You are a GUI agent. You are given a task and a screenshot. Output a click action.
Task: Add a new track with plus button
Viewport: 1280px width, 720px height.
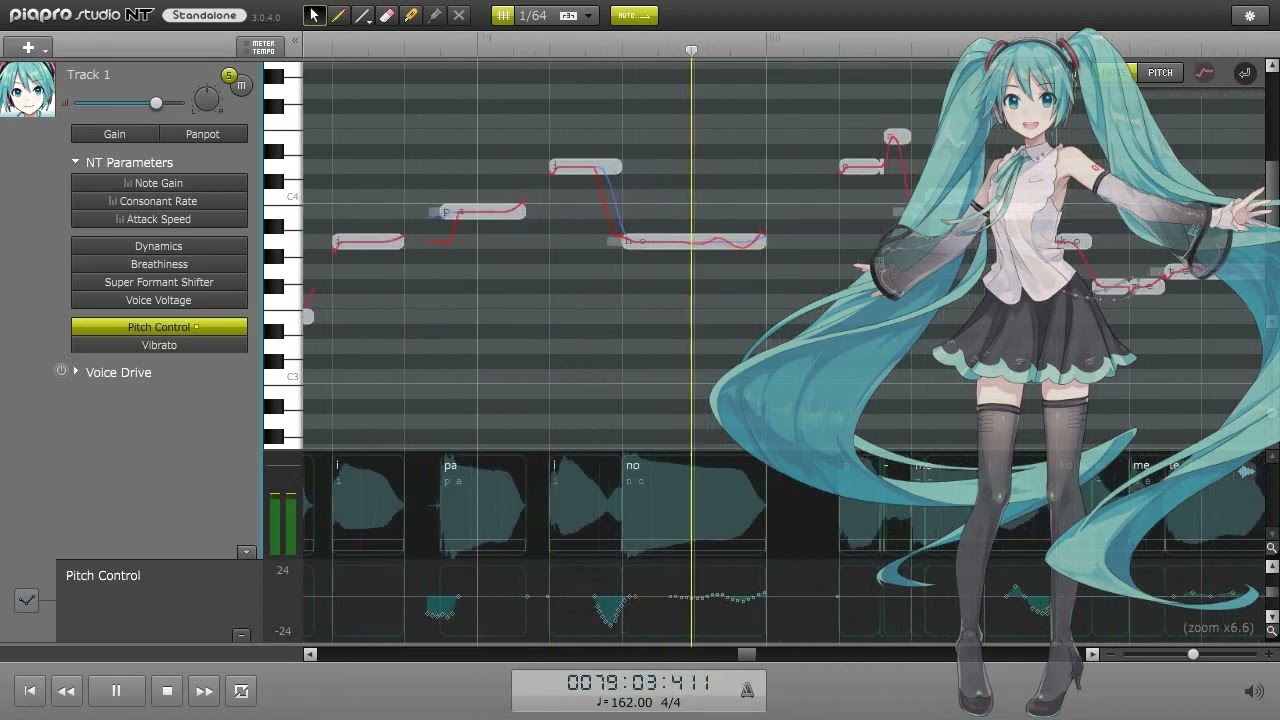pos(28,47)
